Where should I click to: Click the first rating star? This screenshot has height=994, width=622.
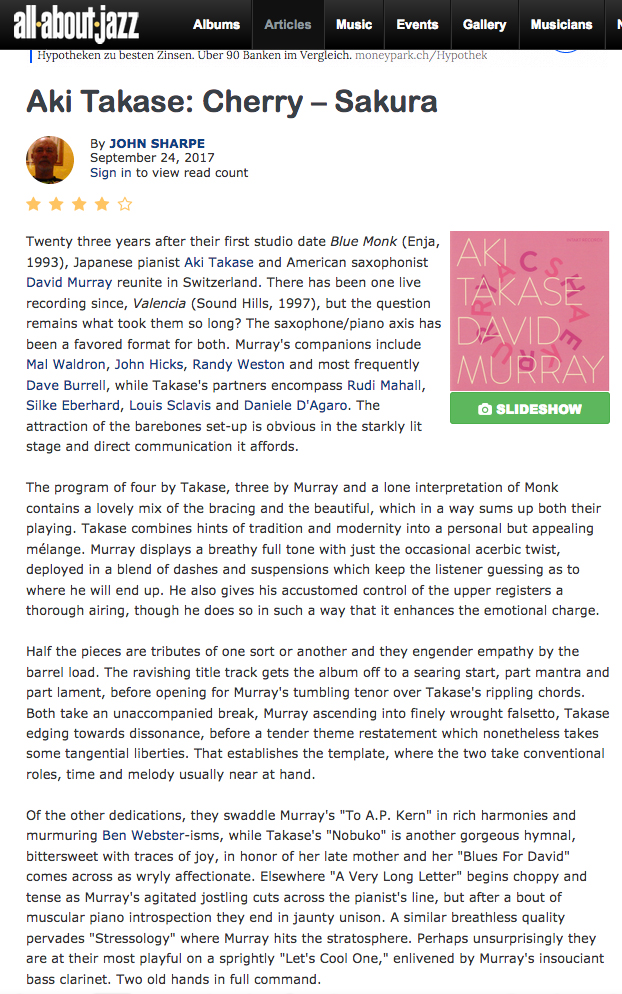(34, 204)
